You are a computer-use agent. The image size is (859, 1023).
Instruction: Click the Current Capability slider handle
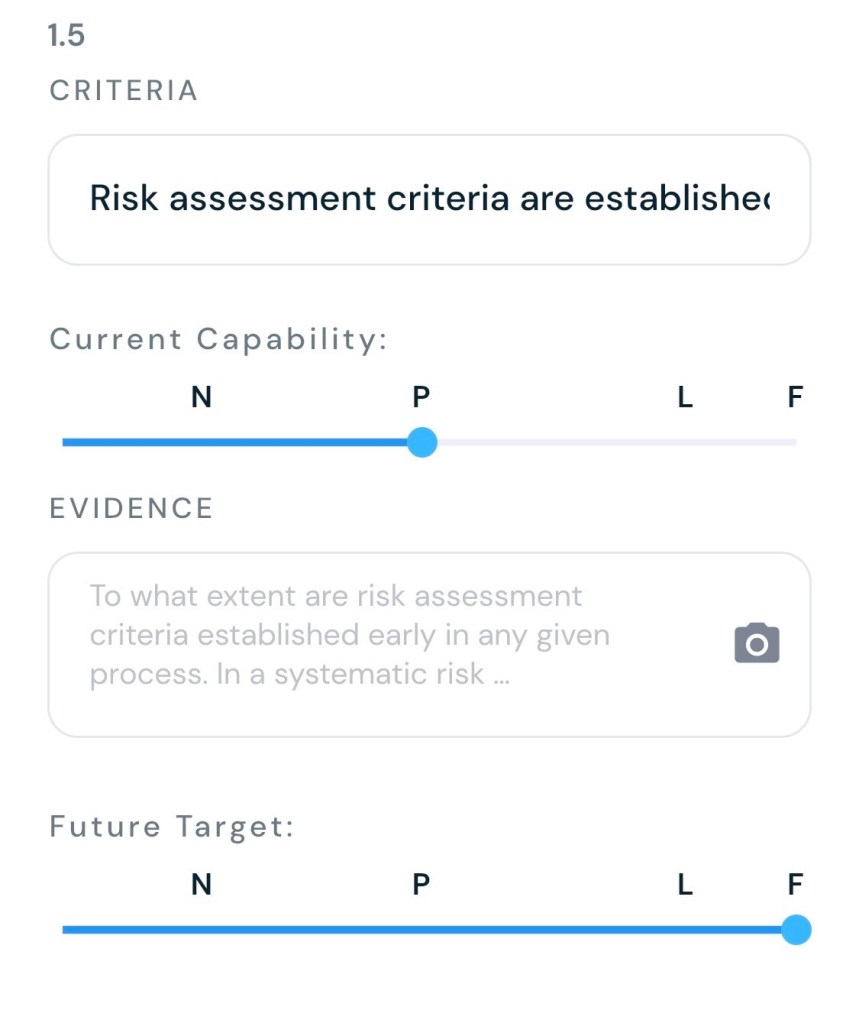point(422,442)
